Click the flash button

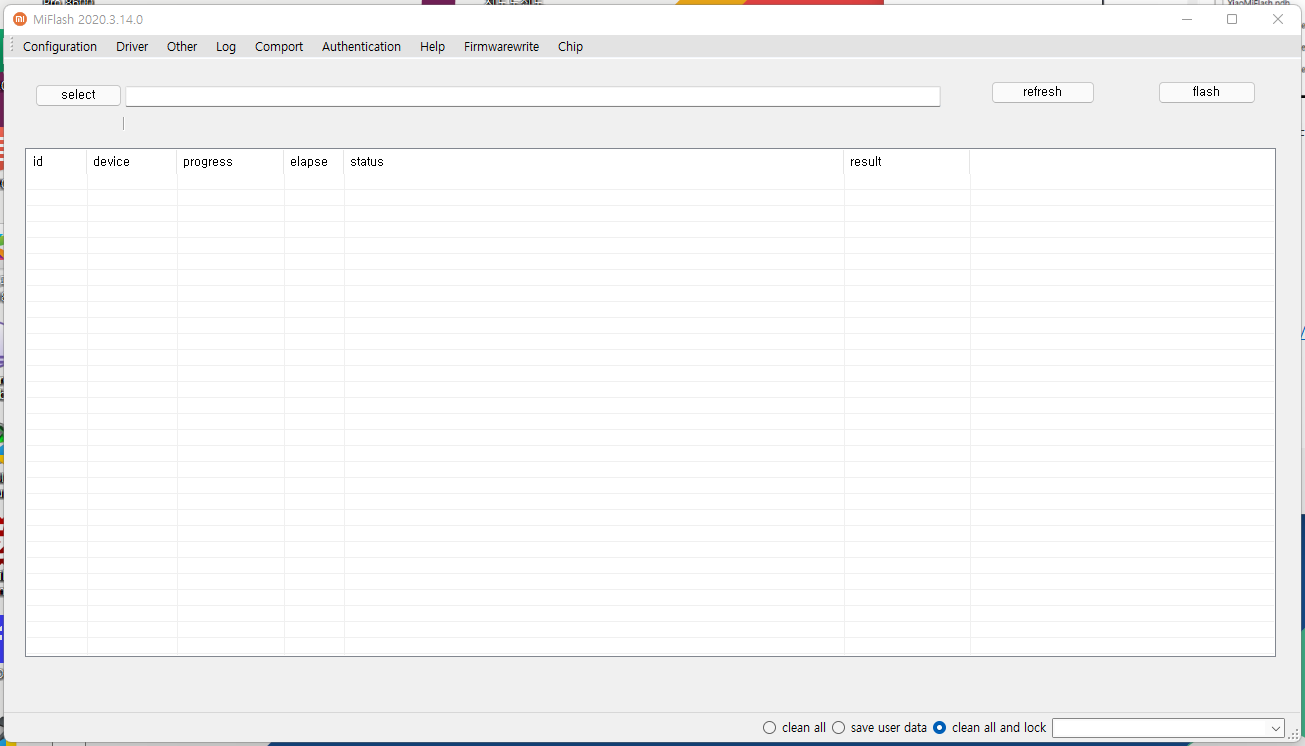click(x=1206, y=92)
